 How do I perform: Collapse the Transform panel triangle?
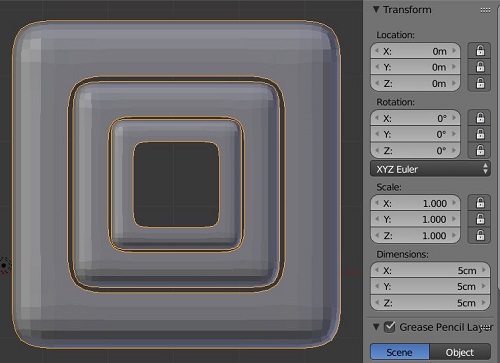pos(376,10)
